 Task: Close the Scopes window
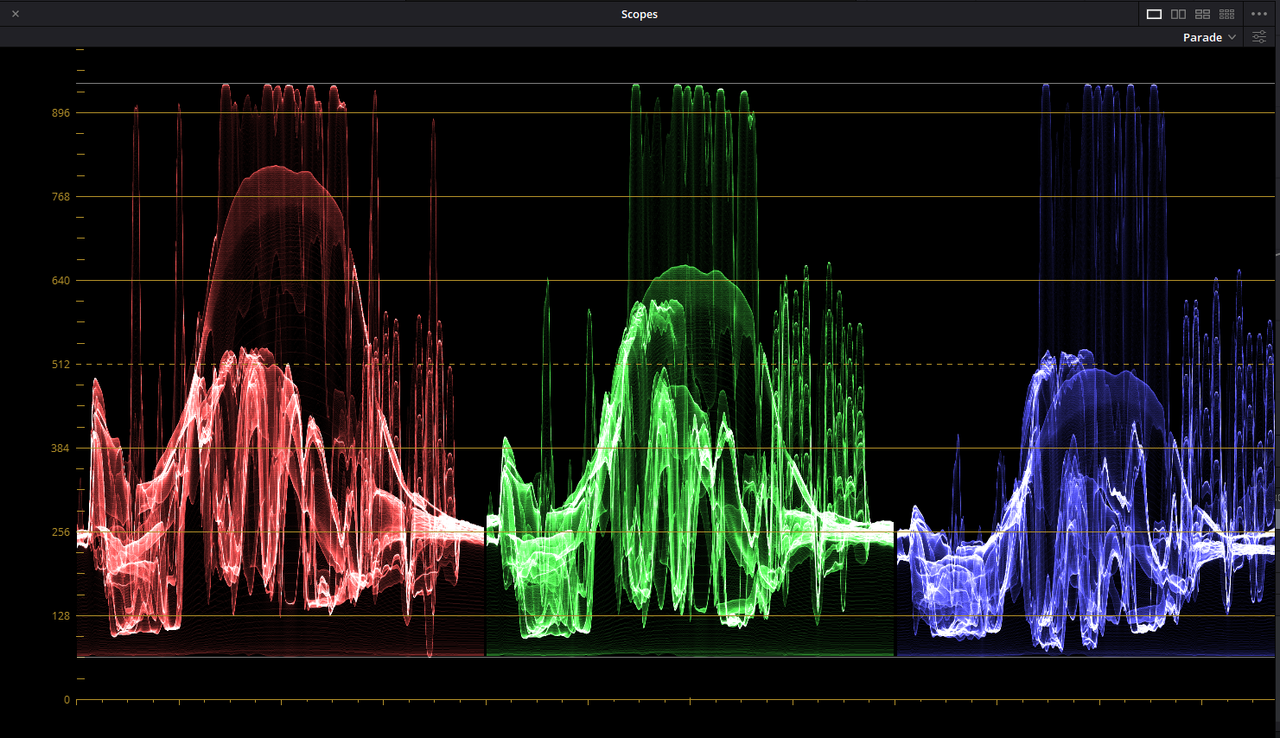click(x=15, y=14)
